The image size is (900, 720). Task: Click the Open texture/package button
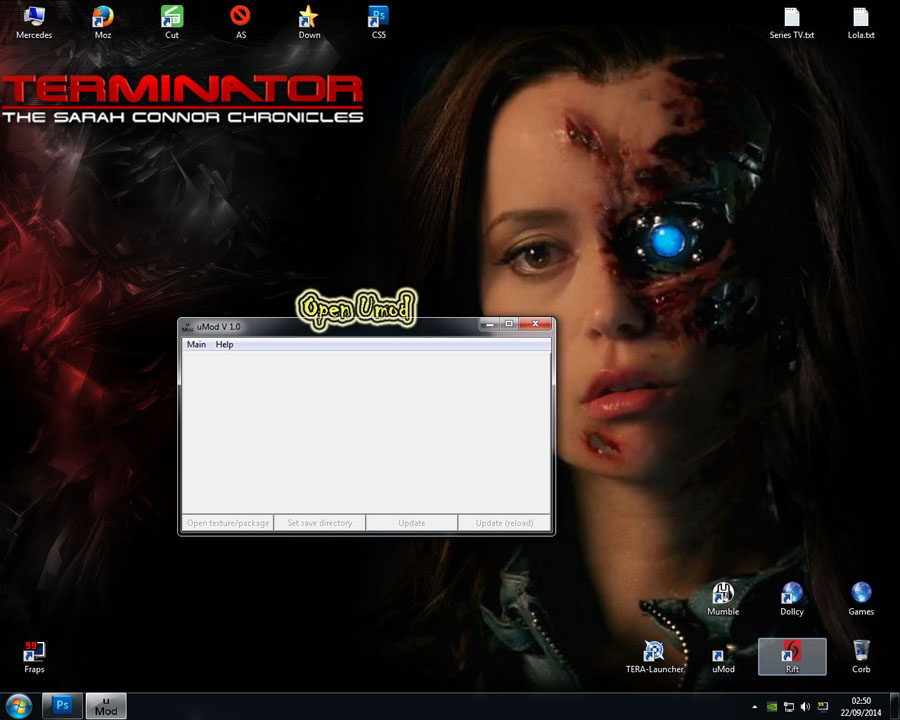[x=228, y=523]
